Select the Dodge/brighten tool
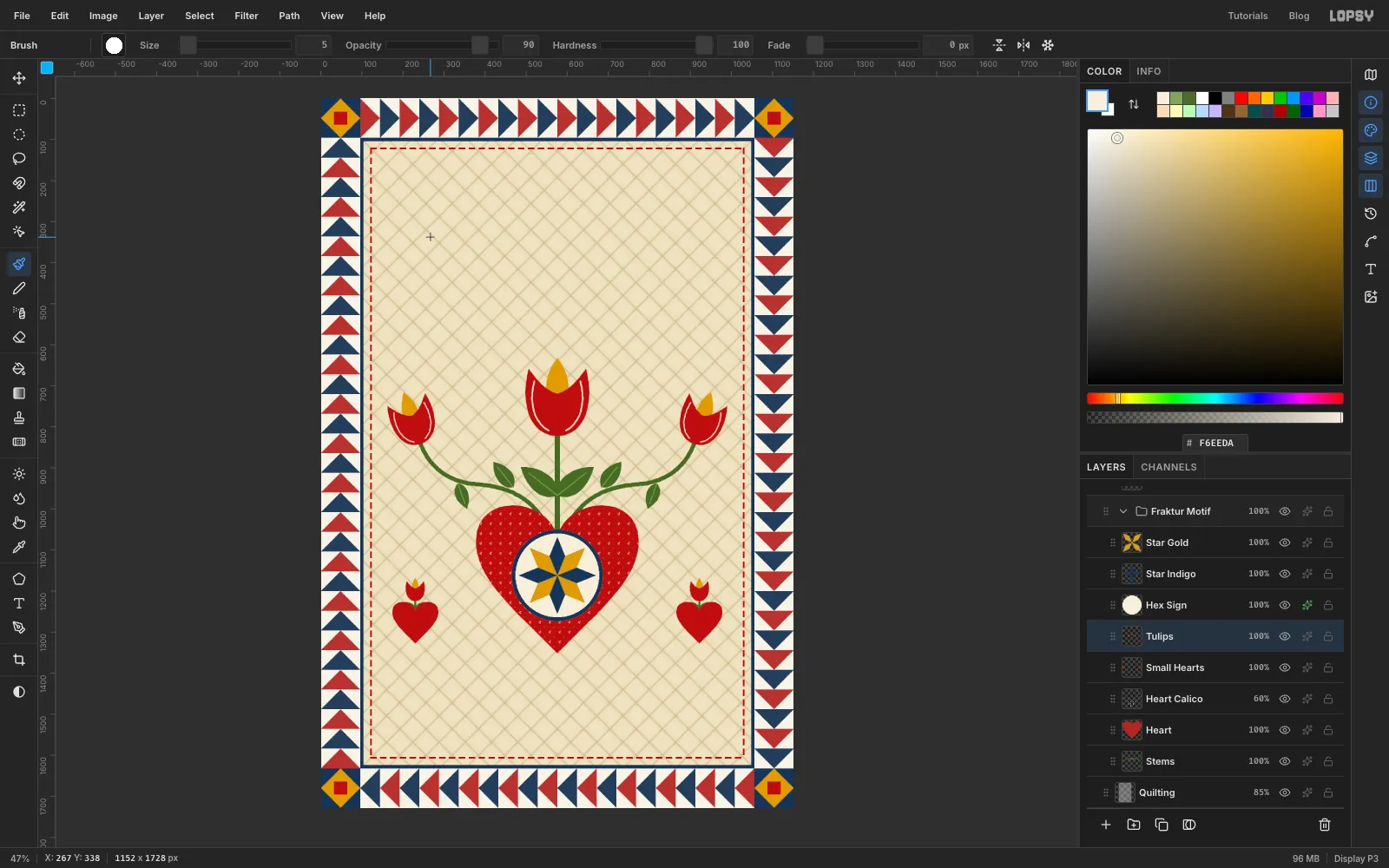This screenshot has width=1389, height=868. click(x=19, y=474)
